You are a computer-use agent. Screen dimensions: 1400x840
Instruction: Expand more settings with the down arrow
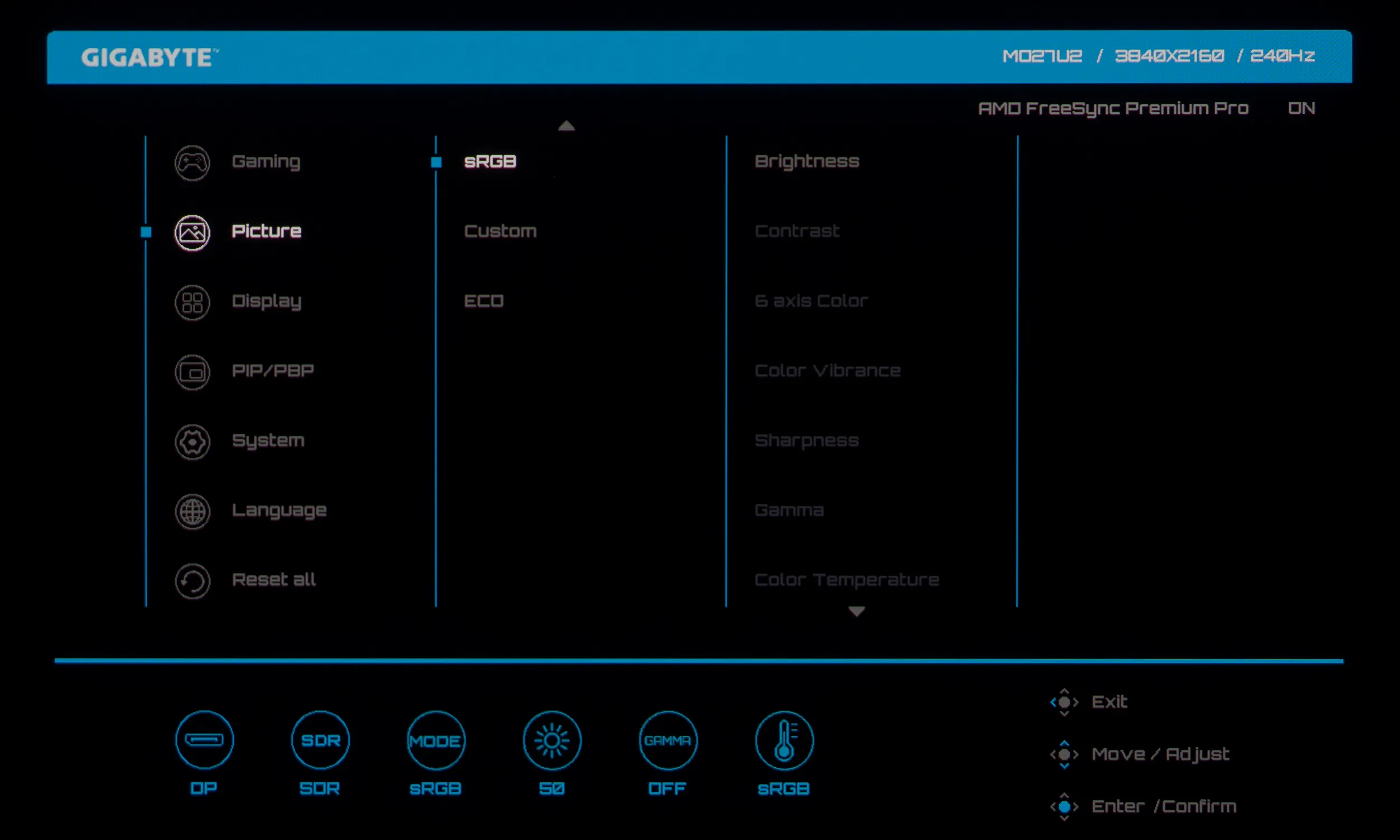point(856,612)
